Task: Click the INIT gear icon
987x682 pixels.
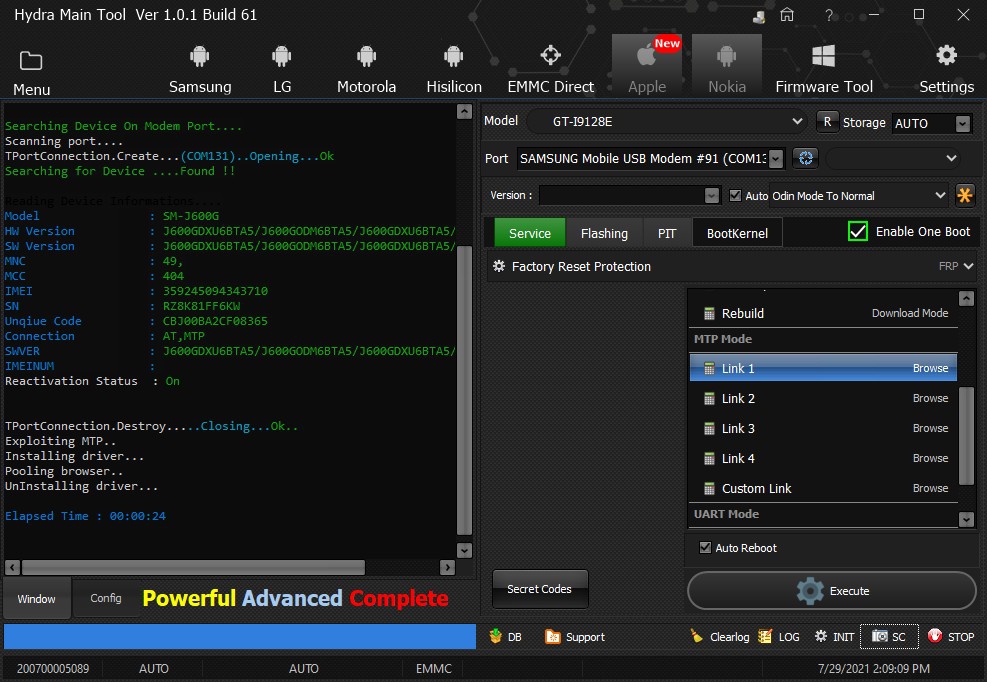Action: [x=821, y=636]
